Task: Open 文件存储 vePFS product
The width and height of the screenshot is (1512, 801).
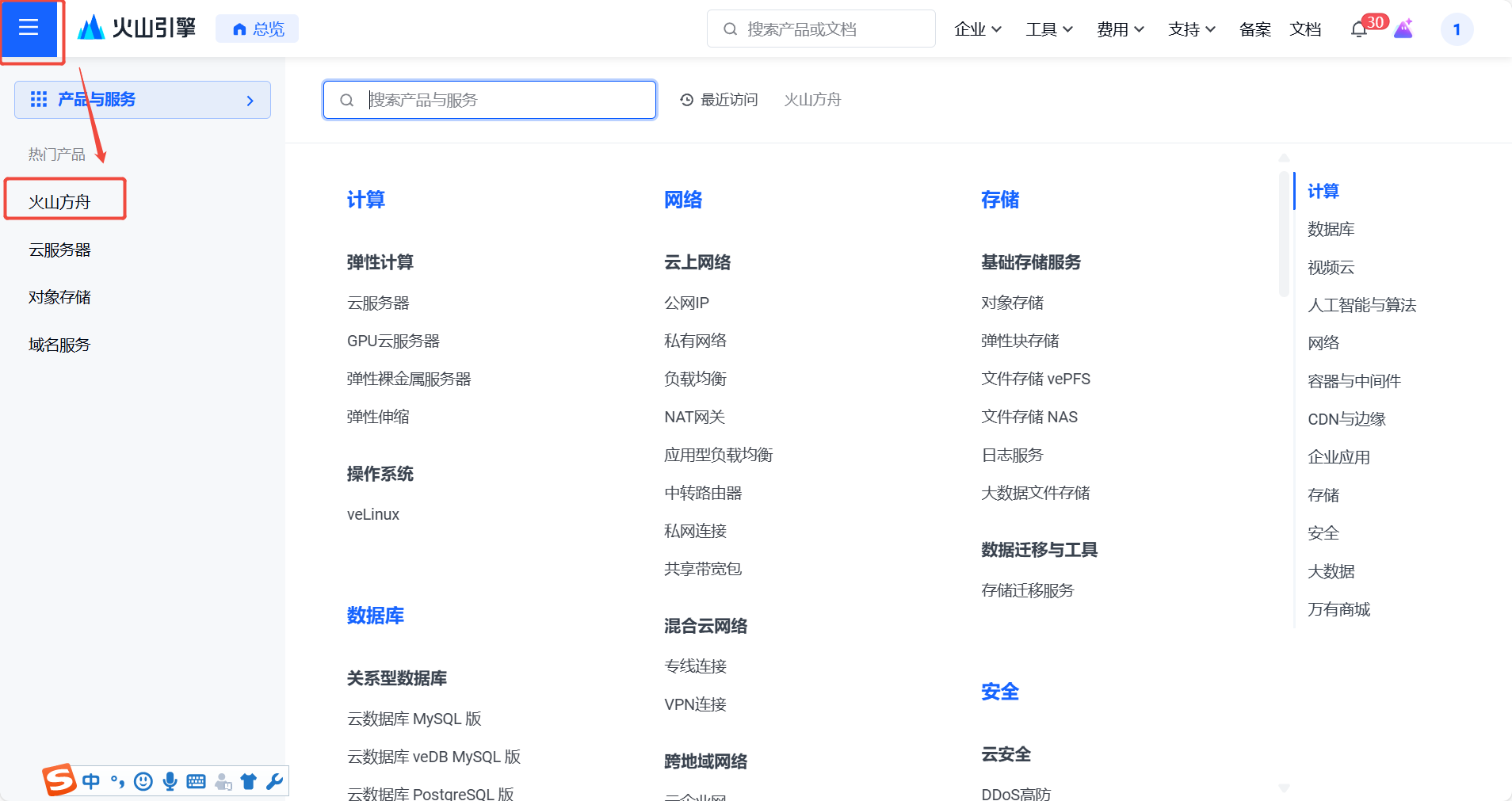Action: click(1036, 379)
